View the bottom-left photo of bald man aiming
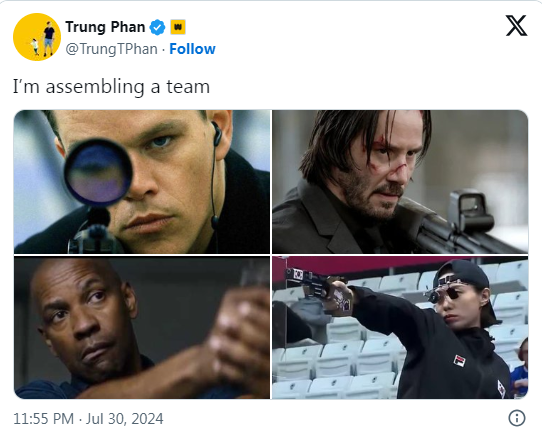The image size is (542, 430). 142,328
